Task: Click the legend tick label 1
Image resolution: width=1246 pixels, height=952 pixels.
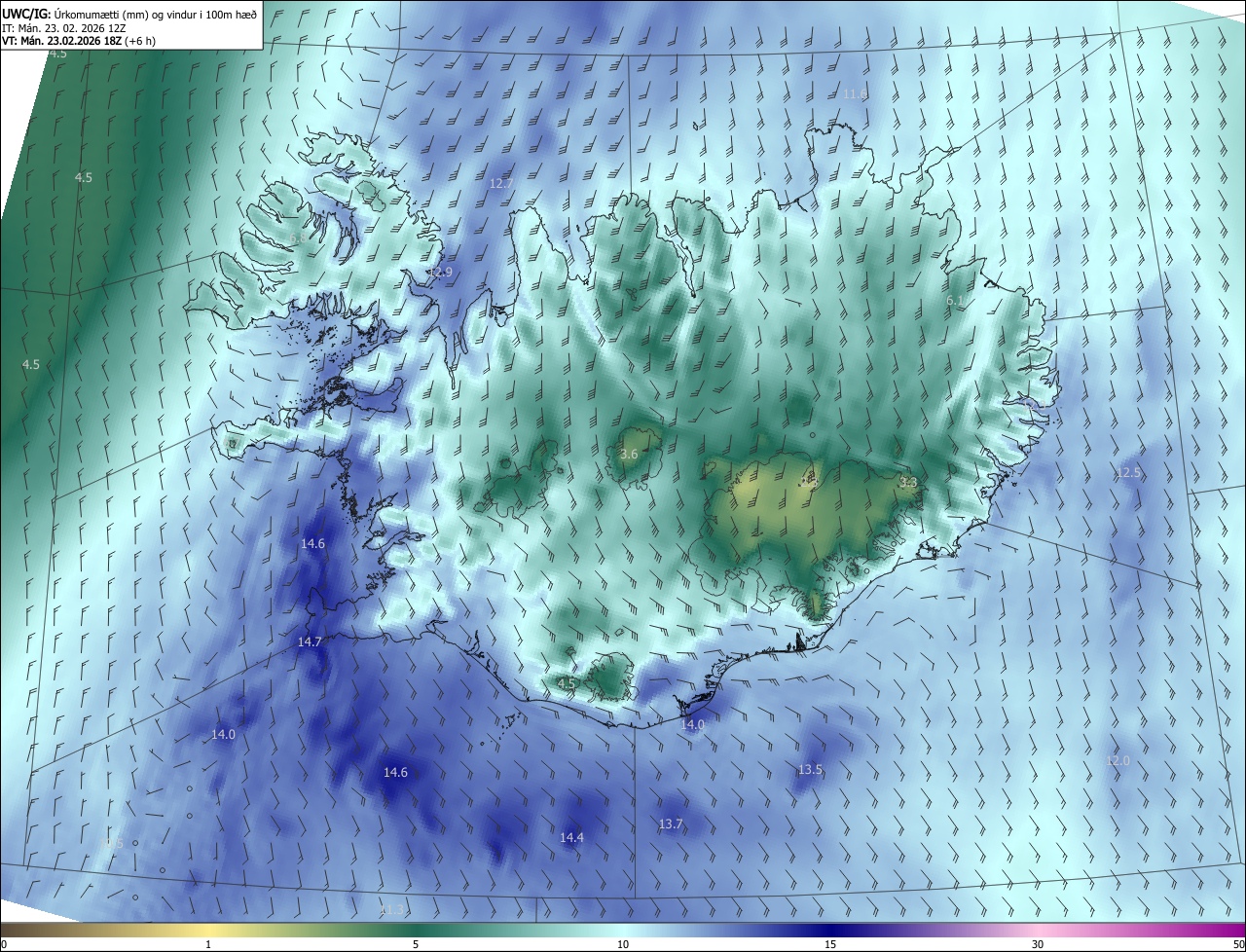Action: point(209,944)
